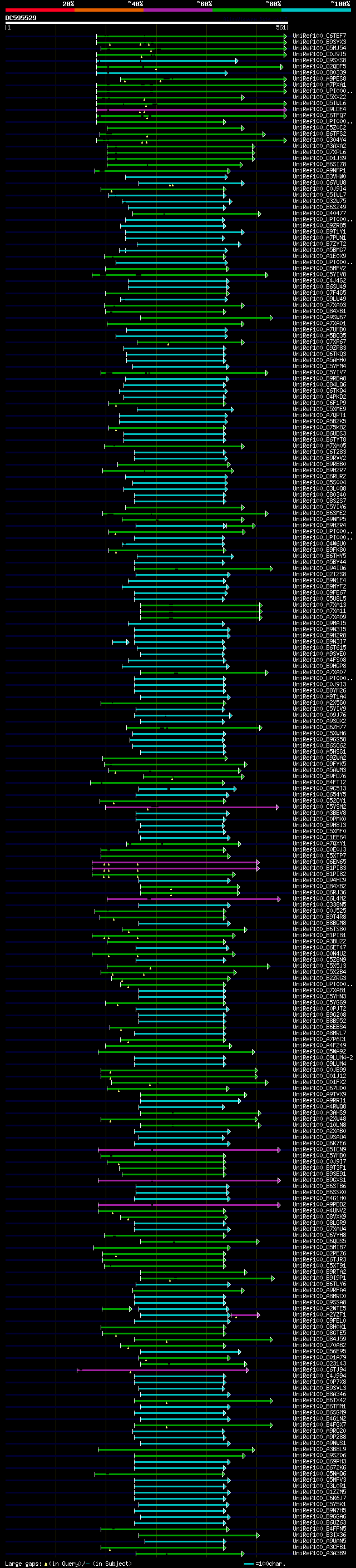Select the UniRef100_A9PES8 label
This screenshot has height=1568, width=356.
[x=319, y=78]
